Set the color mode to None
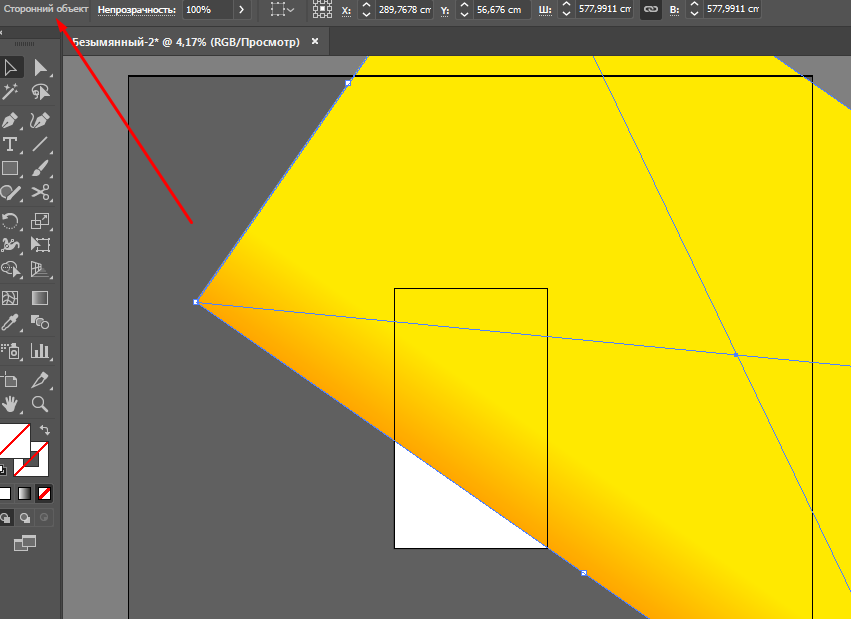The width and height of the screenshot is (851, 619). point(44,493)
